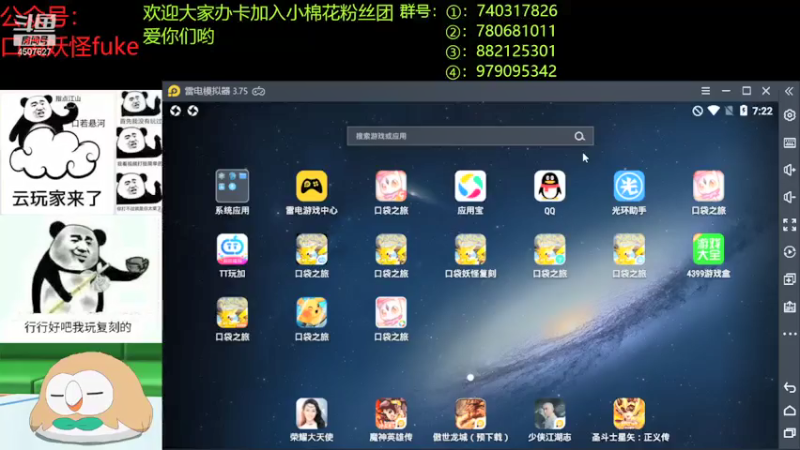Image resolution: width=800 pixels, height=450 pixels.
Task: Minimize the emulator window
Action: (726, 91)
